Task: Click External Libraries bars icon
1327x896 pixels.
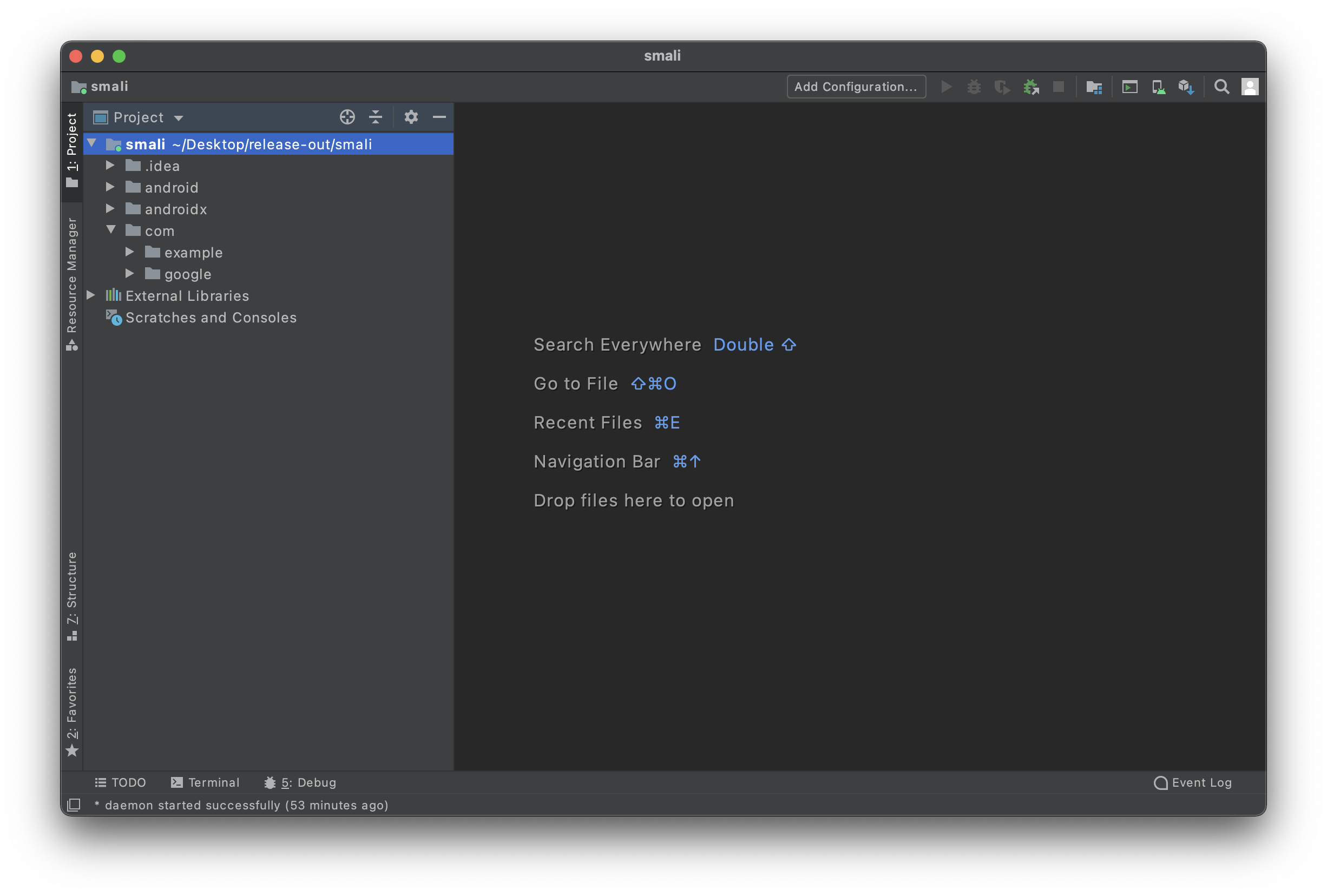Action: [x=113, y=295]
